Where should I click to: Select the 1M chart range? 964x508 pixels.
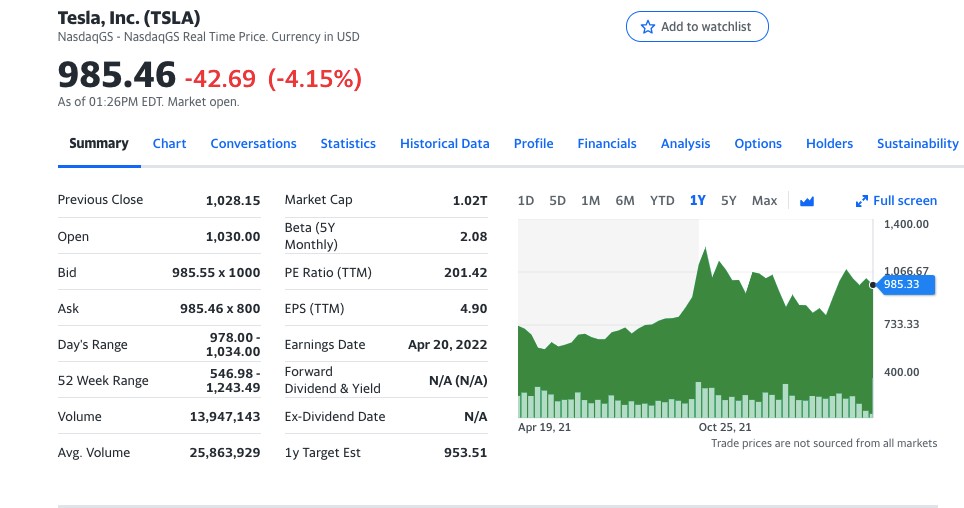[590, 201]
